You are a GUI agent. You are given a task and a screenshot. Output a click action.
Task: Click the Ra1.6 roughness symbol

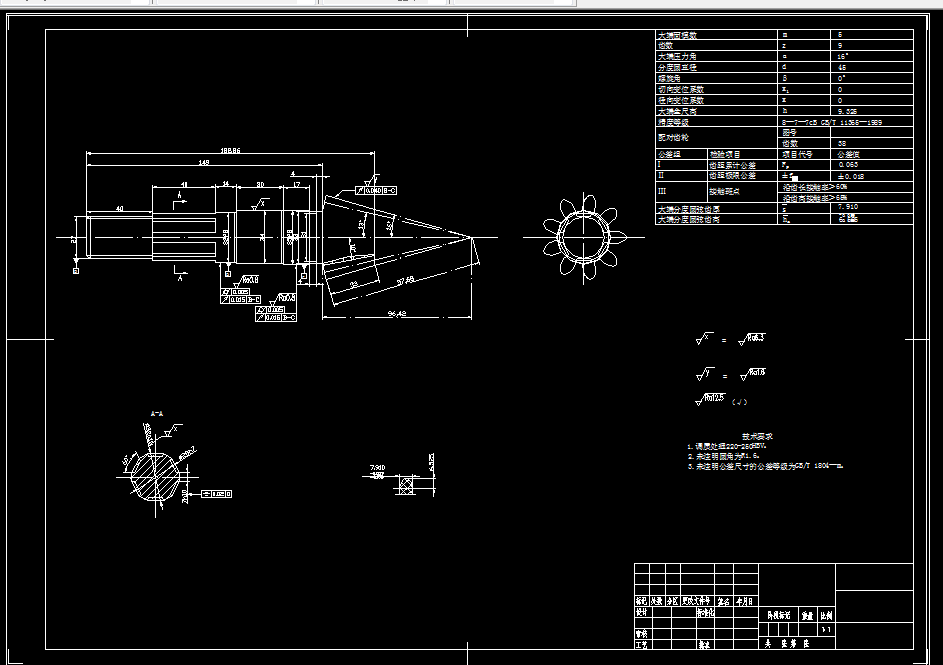tap(753, 374)
